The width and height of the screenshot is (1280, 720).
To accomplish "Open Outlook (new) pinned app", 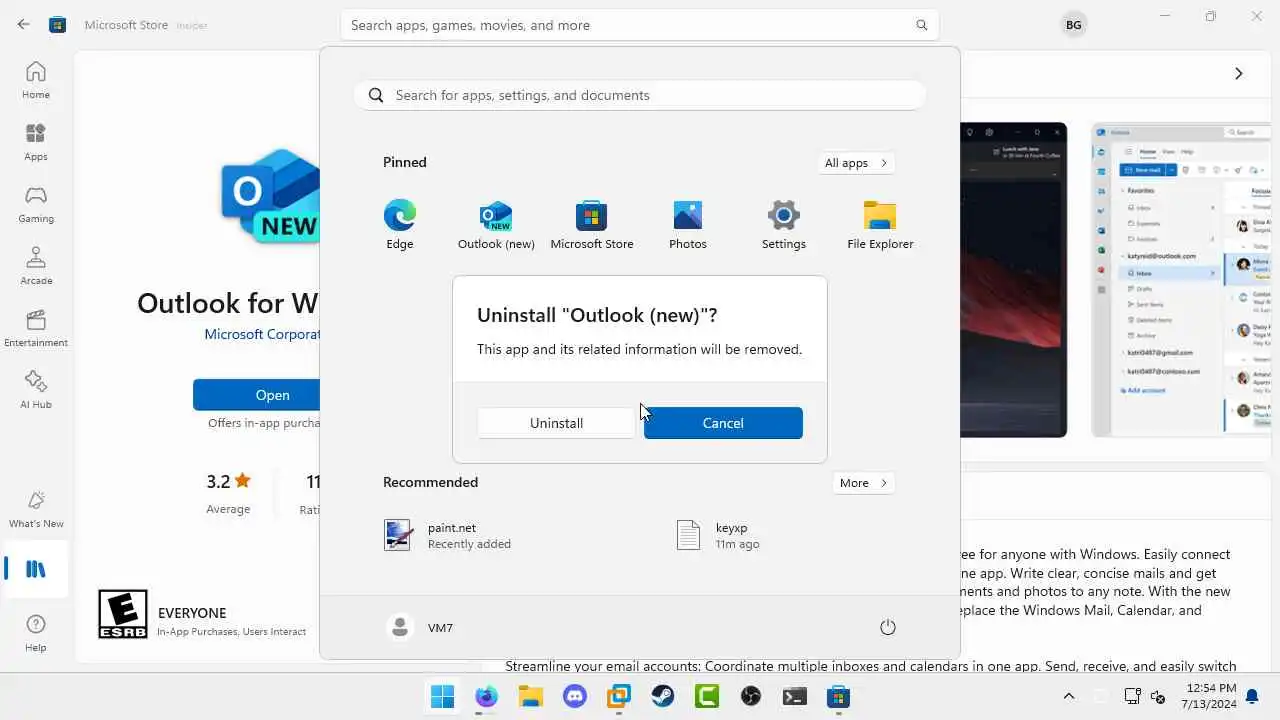I will click(496, 225).
